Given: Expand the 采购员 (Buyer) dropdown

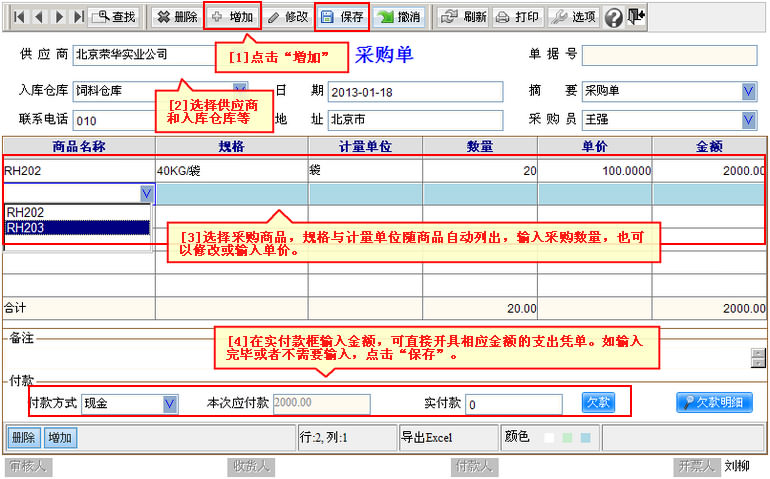Looking at the screenshot, I should (749, 119).
